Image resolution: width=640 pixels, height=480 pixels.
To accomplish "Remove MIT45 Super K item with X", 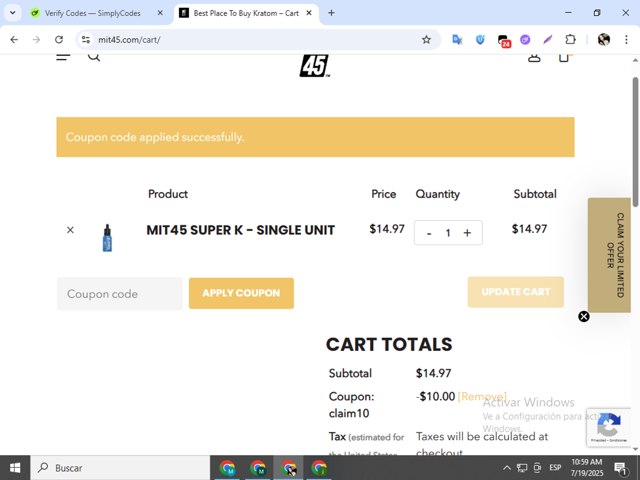I will pyautogui.click(x=70, y=230).
